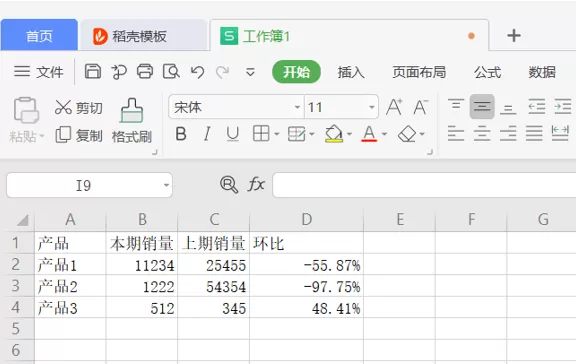Click the fx insert function icon
576x364 pixels.
256,184
